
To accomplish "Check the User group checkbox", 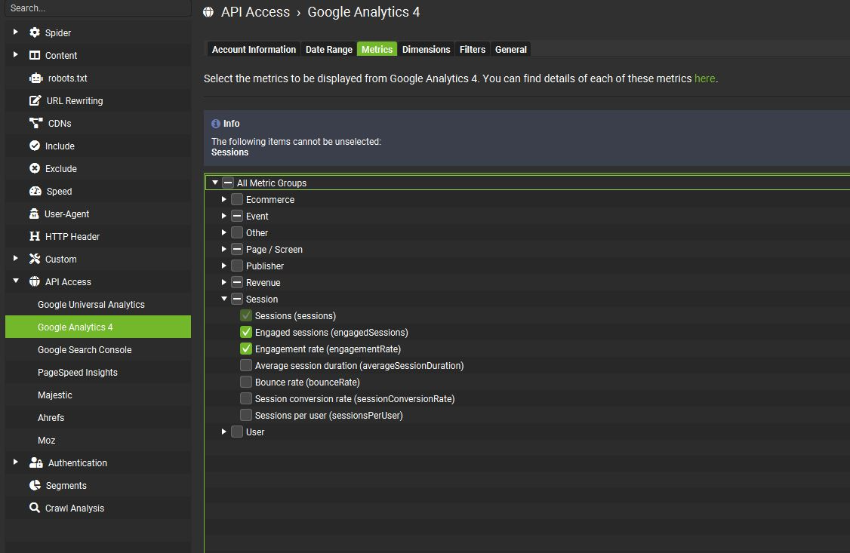I will pos(237,432).
